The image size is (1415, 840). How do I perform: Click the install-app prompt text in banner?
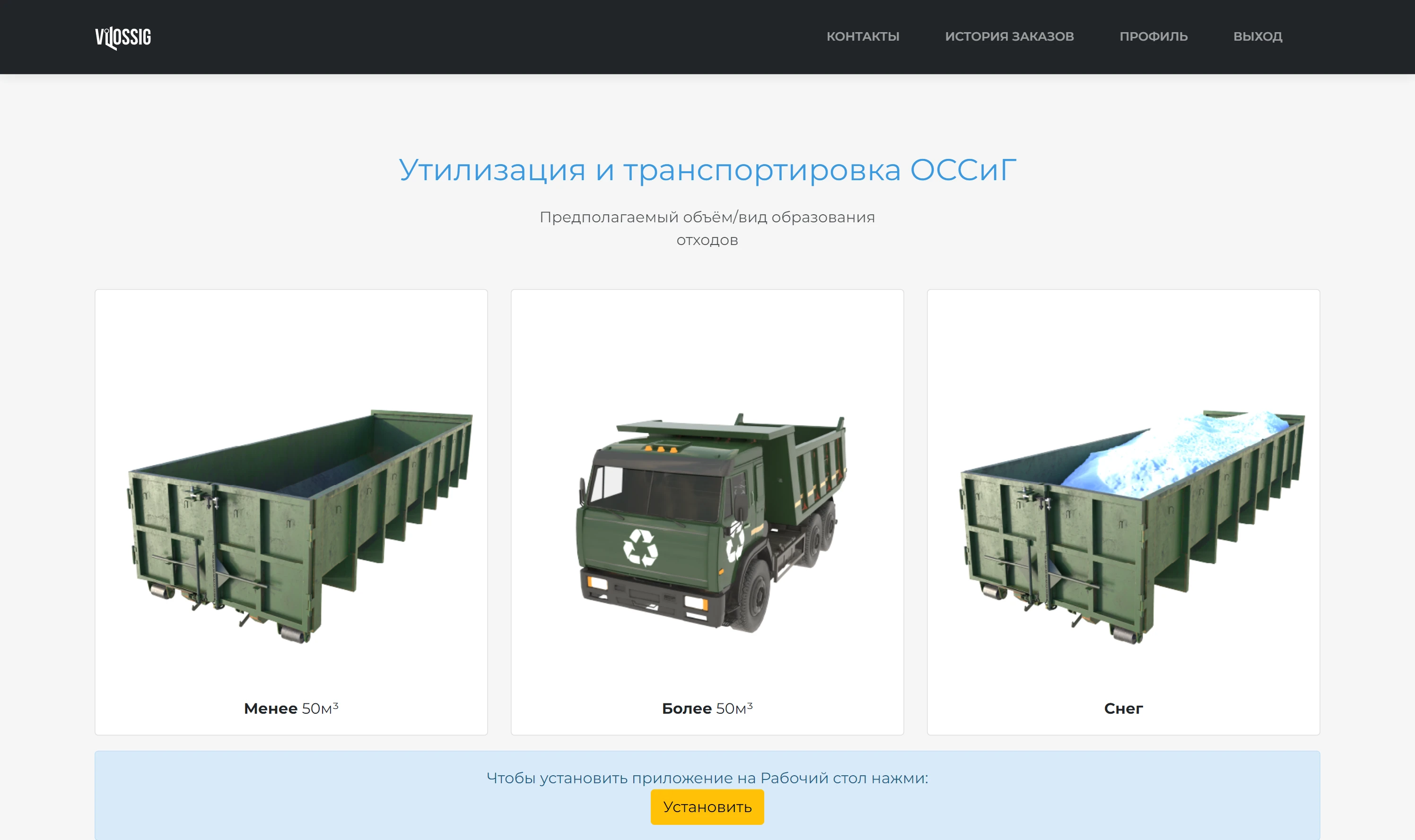pyautogui.click(x=707, y=778)
